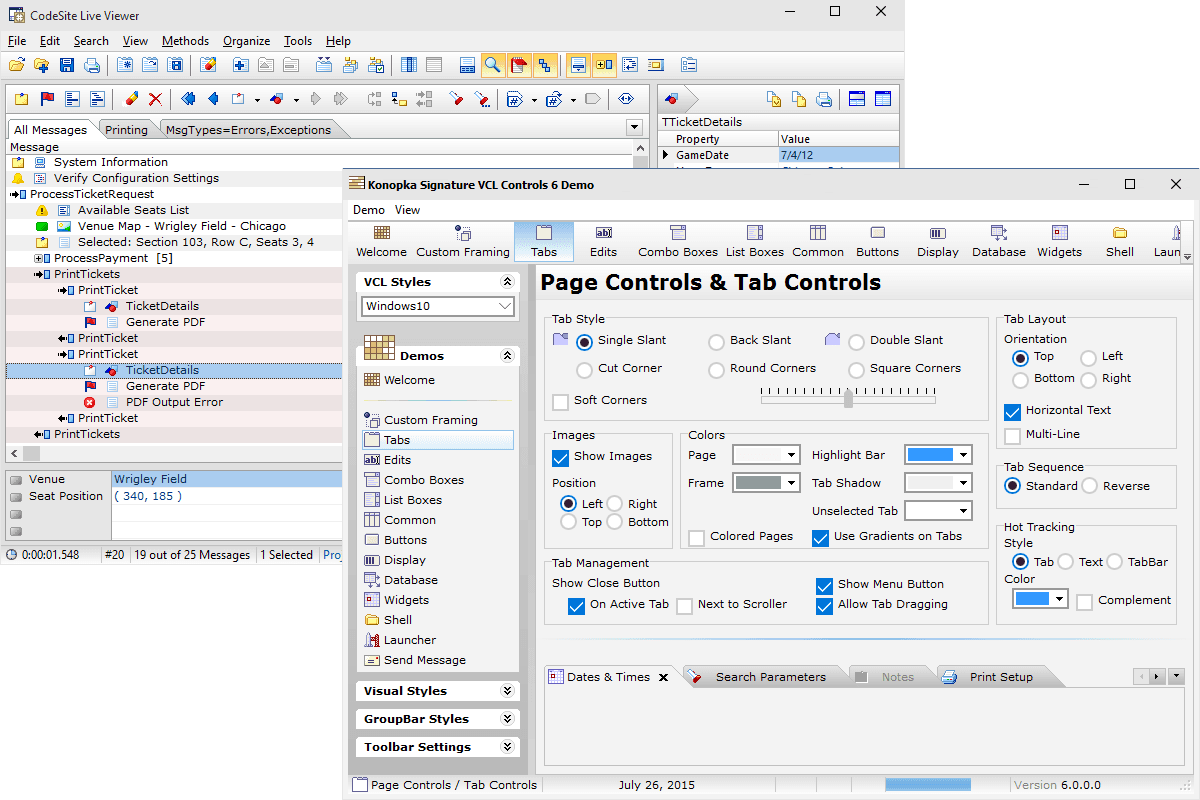
Task: Set tab orientation to Bottom
Action: (1020, 379)
